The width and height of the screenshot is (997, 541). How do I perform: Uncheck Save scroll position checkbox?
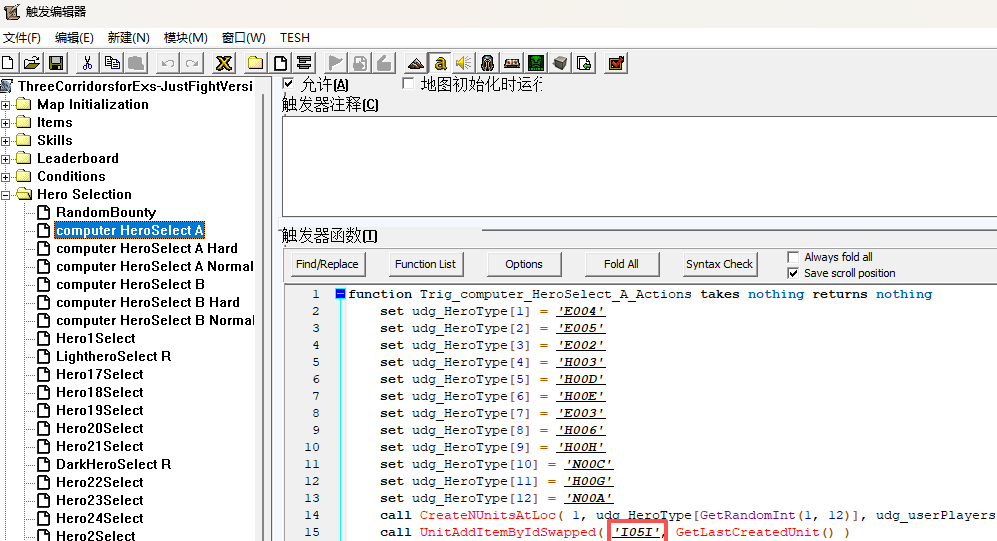pyautogui.click(x=793, y=273)
